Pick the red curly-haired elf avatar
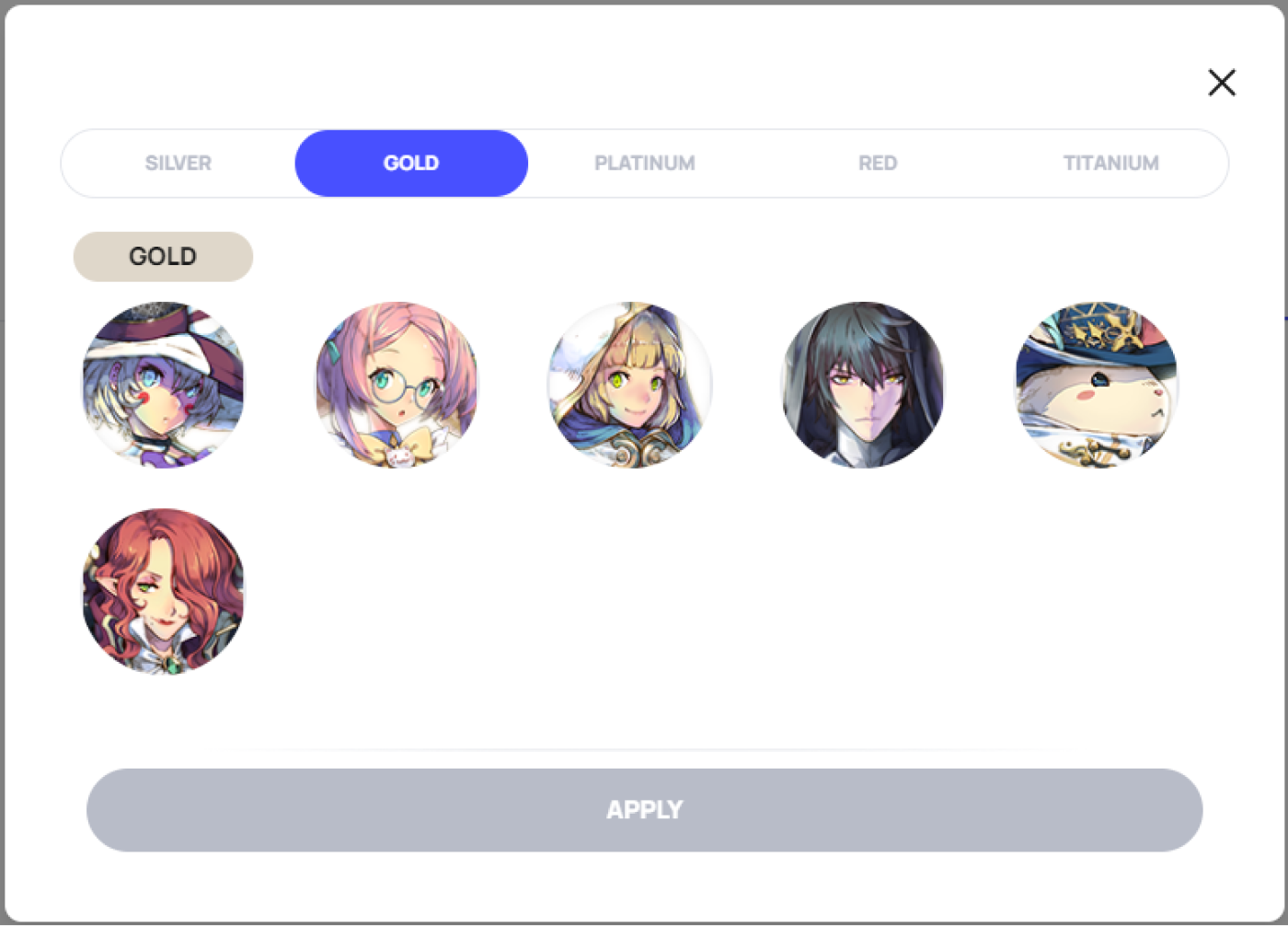 pos(164,592)
